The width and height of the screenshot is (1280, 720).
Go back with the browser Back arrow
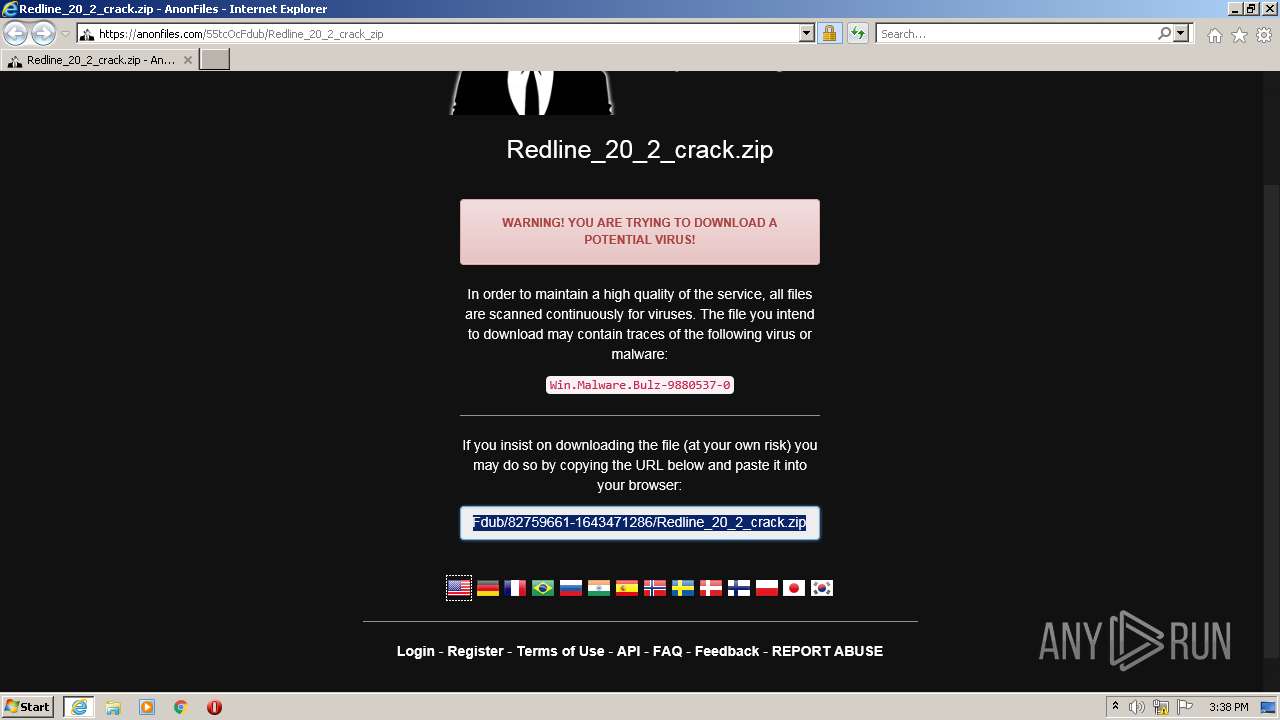16,33
